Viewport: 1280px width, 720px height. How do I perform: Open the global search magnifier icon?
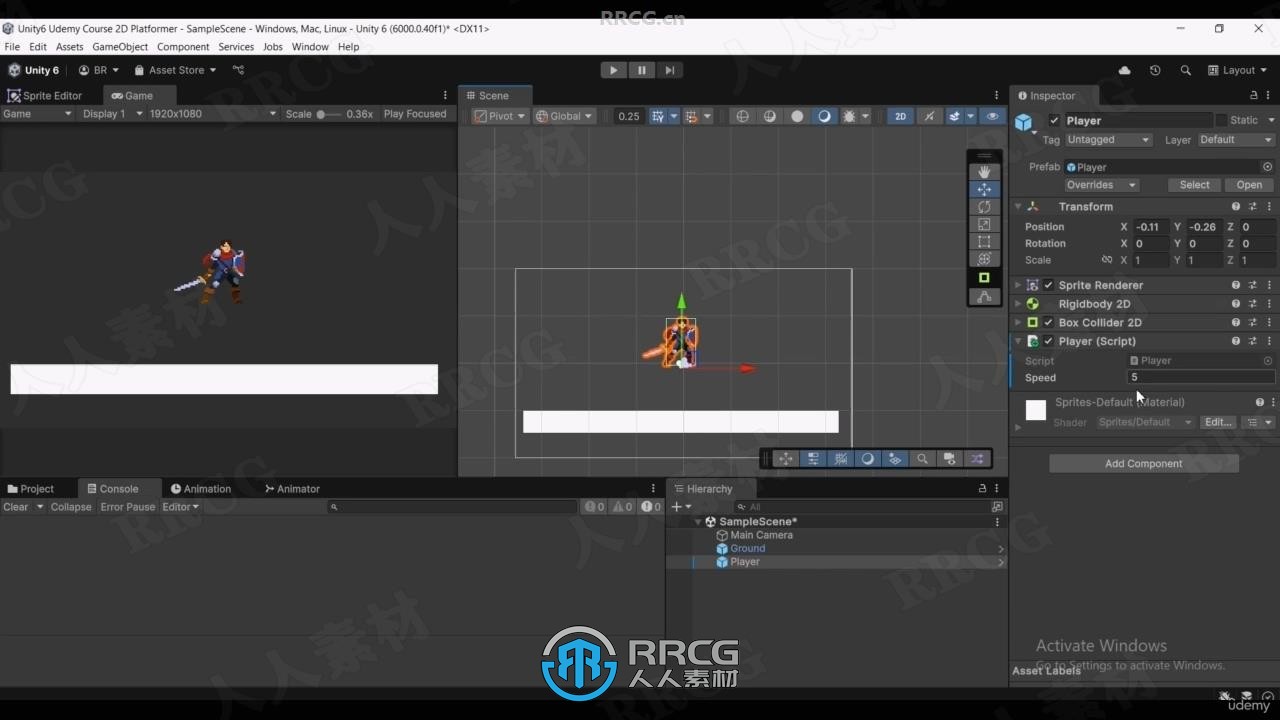[1185, 70]
